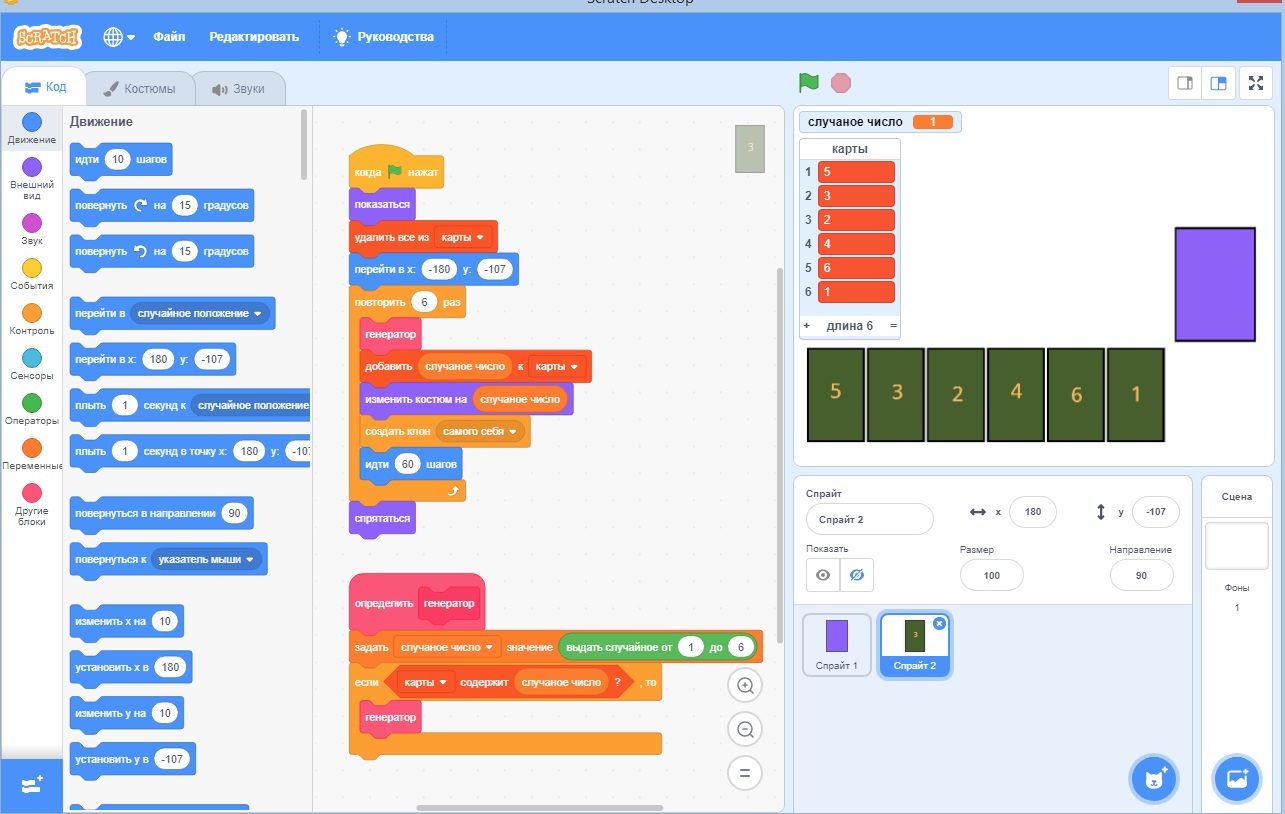Click the green flag to run project
Image resolution: width=1285 pixels, height=814 pixels.
coord(808,83)
